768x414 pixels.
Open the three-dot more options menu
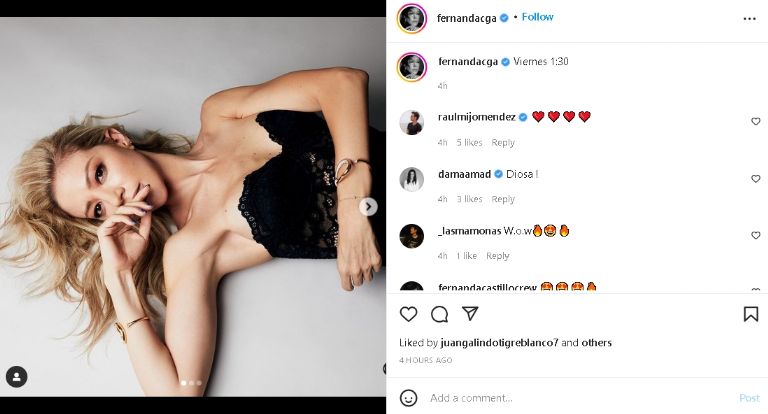pos(750,18)
